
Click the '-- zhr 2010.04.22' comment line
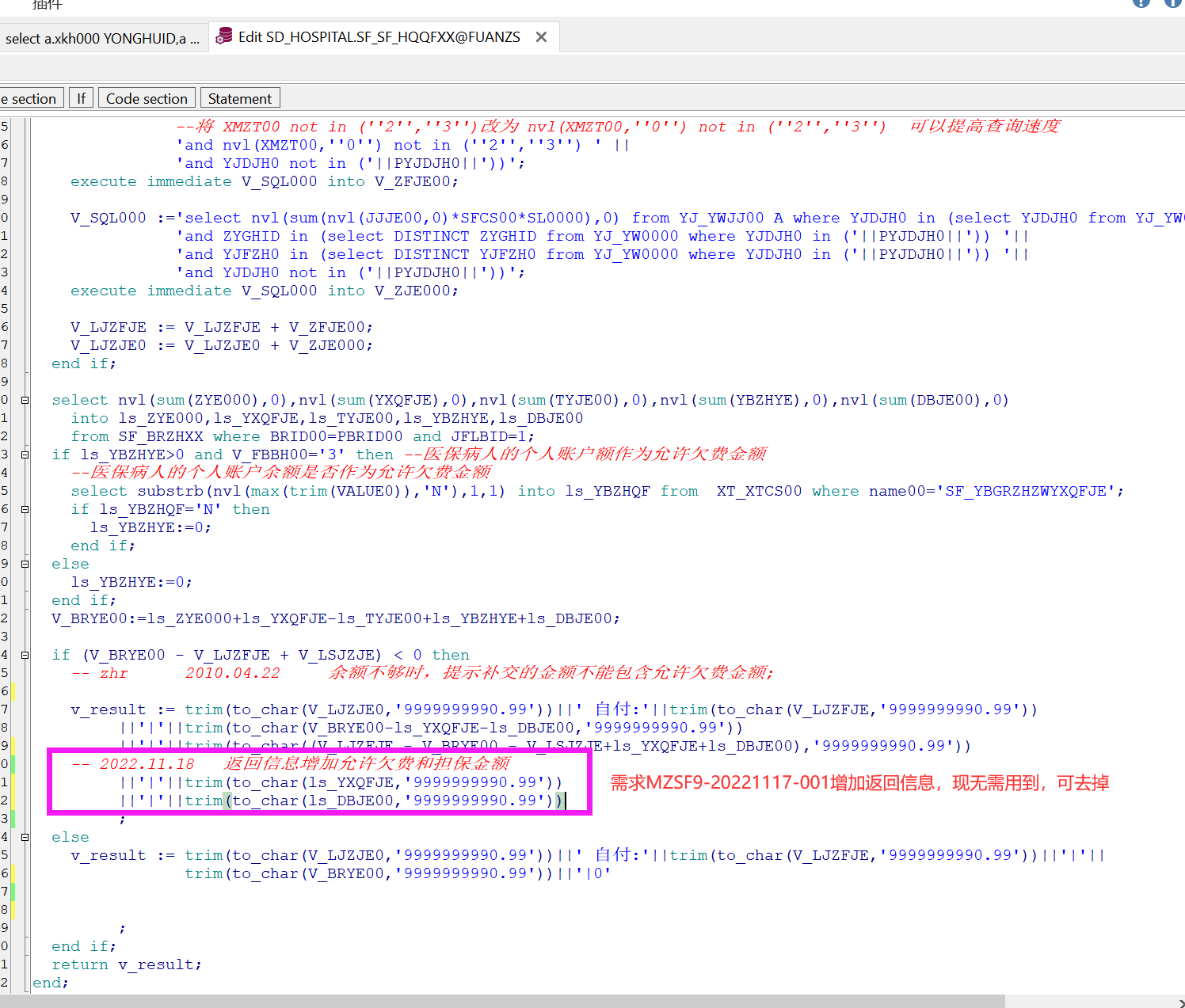(422, 673)
